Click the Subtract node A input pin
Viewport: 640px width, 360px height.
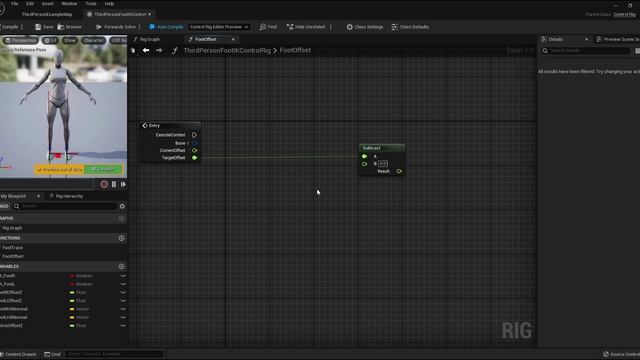pyautogui.click(x=364, y=156)
